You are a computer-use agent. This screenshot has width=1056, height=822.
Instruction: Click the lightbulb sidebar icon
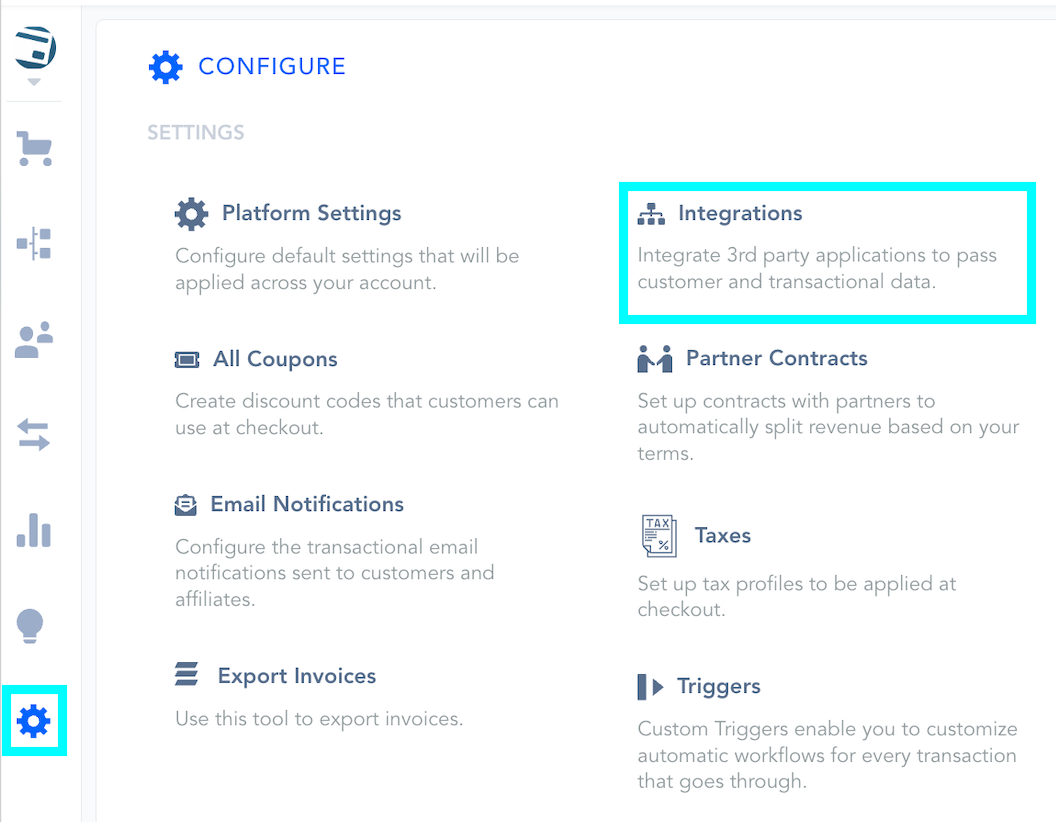click(x=31, y=626)
